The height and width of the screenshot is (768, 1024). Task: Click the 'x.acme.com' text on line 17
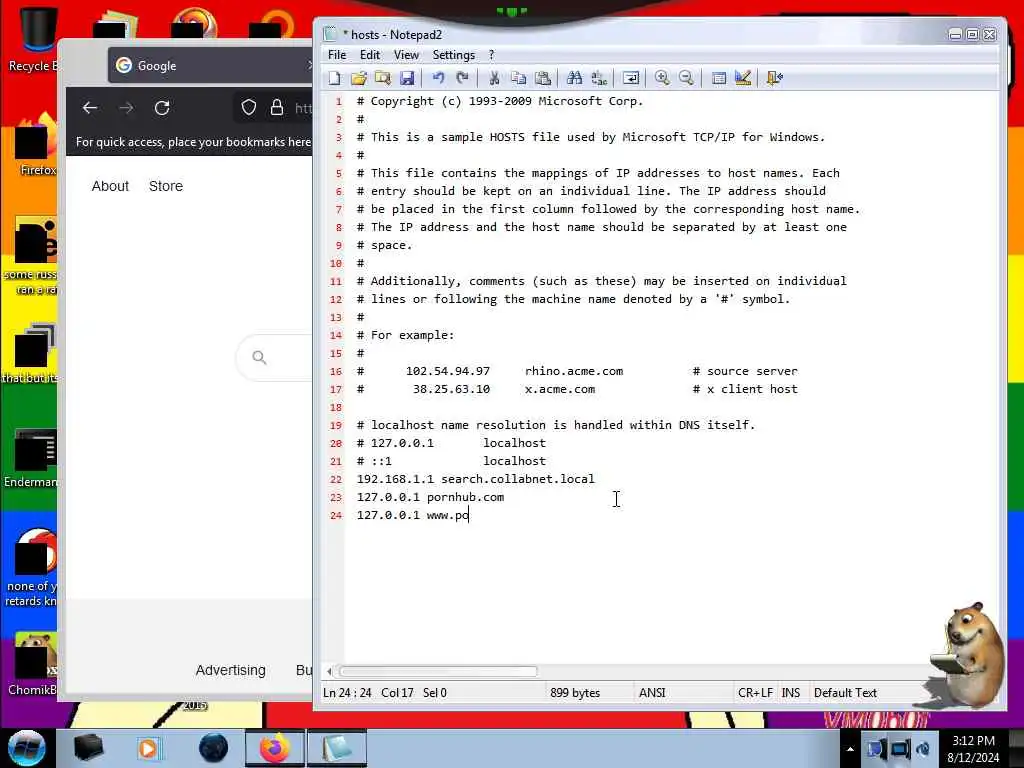[560, 389]
